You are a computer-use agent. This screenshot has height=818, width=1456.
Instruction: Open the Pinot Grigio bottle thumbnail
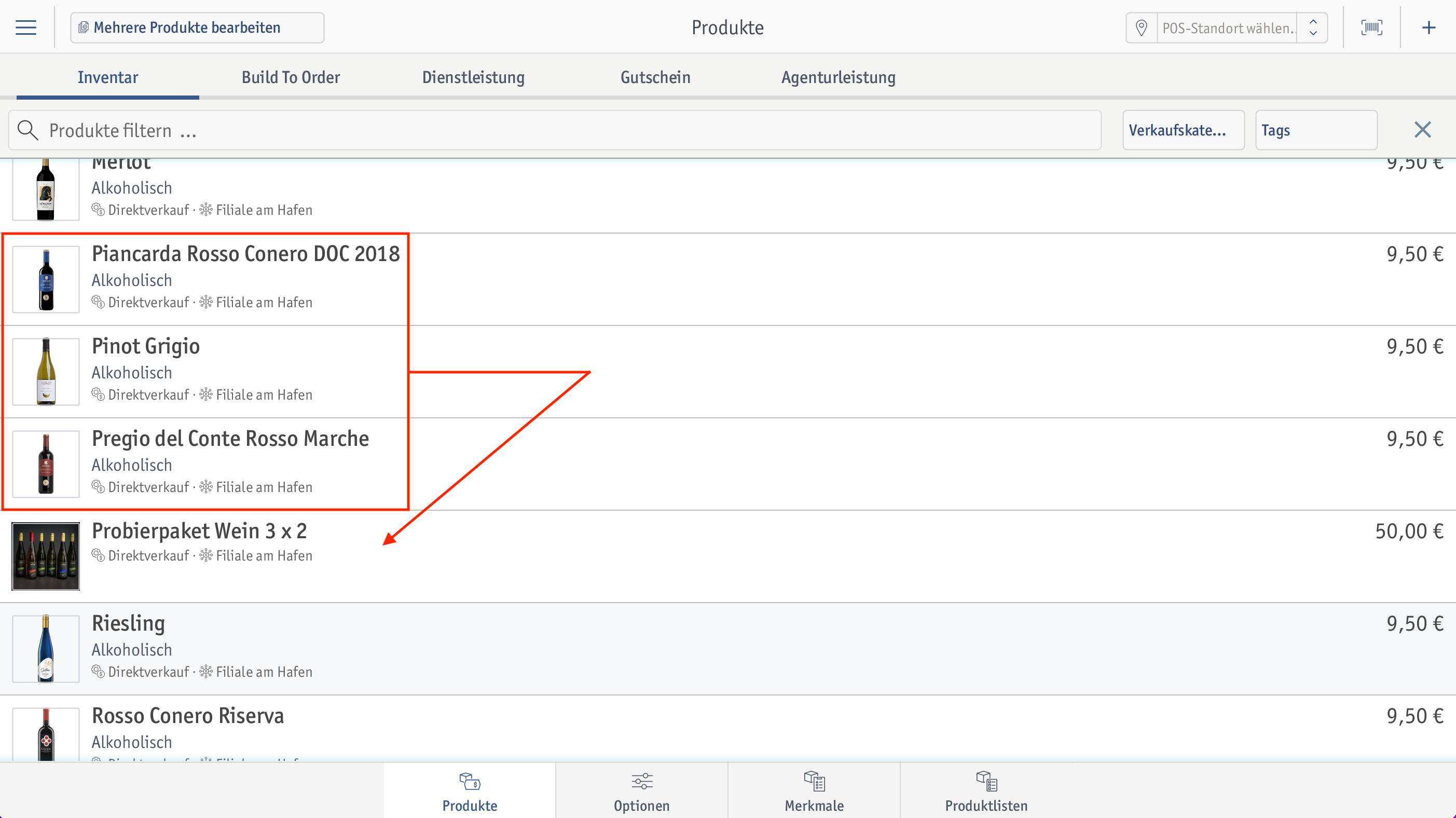tap(46, 372)
